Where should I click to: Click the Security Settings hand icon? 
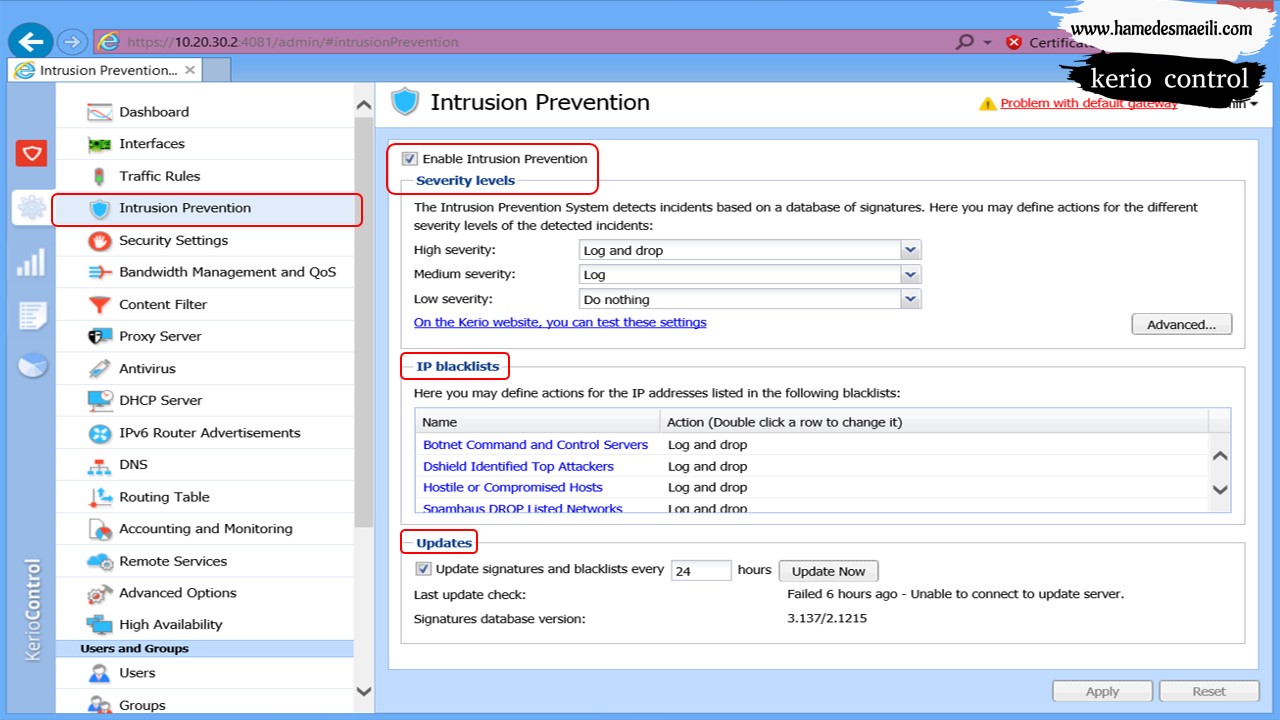click(99, 240)
